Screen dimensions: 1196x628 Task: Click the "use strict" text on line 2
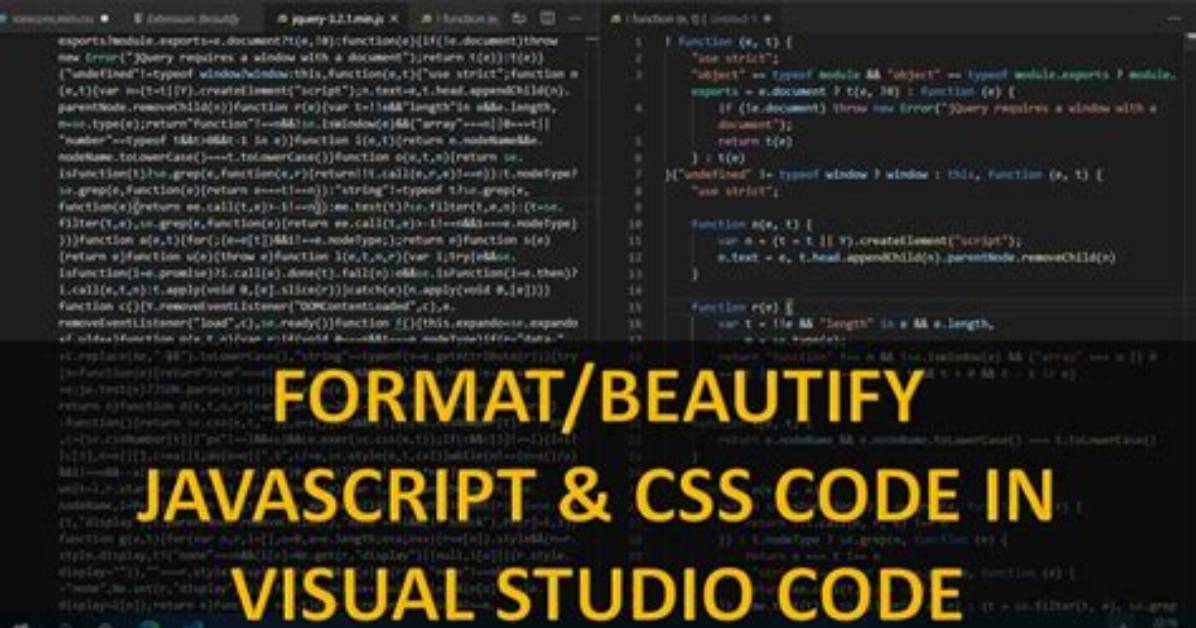click(x=735, y=58)
